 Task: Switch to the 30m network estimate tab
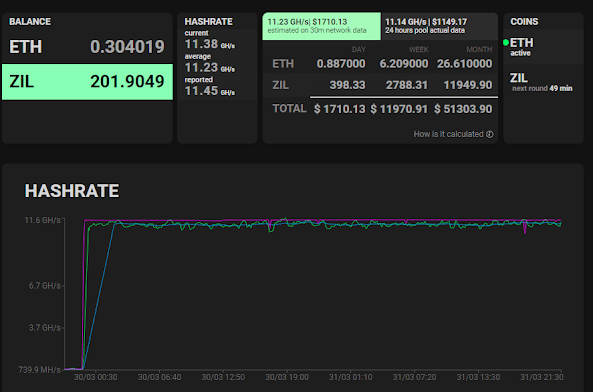point(321,26)
